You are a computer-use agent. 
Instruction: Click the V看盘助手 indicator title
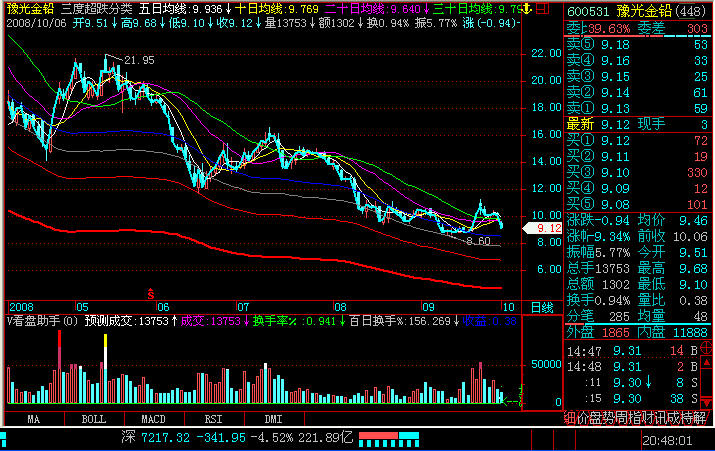(42, 321)
